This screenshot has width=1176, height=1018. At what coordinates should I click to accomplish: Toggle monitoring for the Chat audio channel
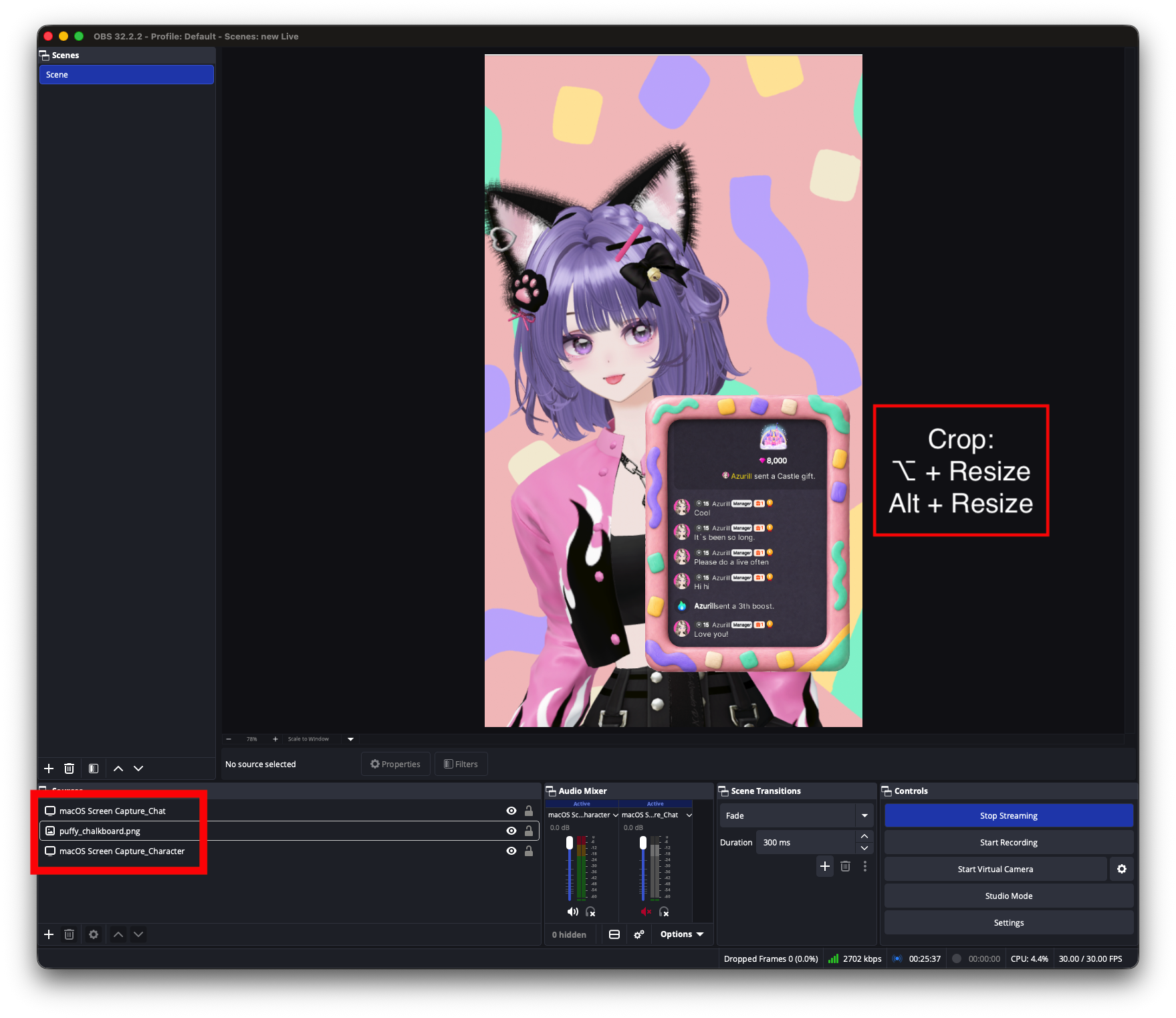[664, 912]
